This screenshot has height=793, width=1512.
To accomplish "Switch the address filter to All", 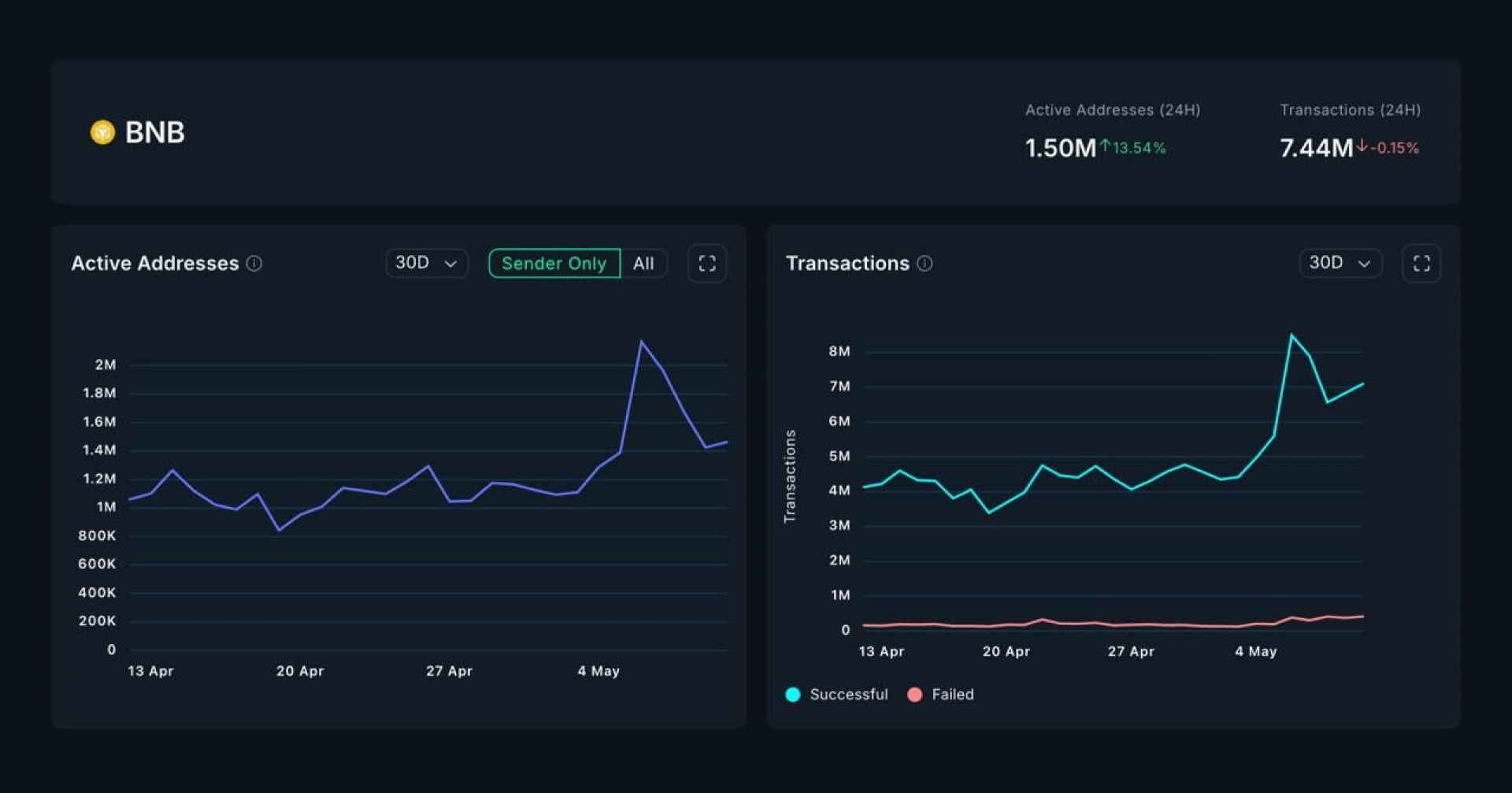I will [x=643, y=264].
